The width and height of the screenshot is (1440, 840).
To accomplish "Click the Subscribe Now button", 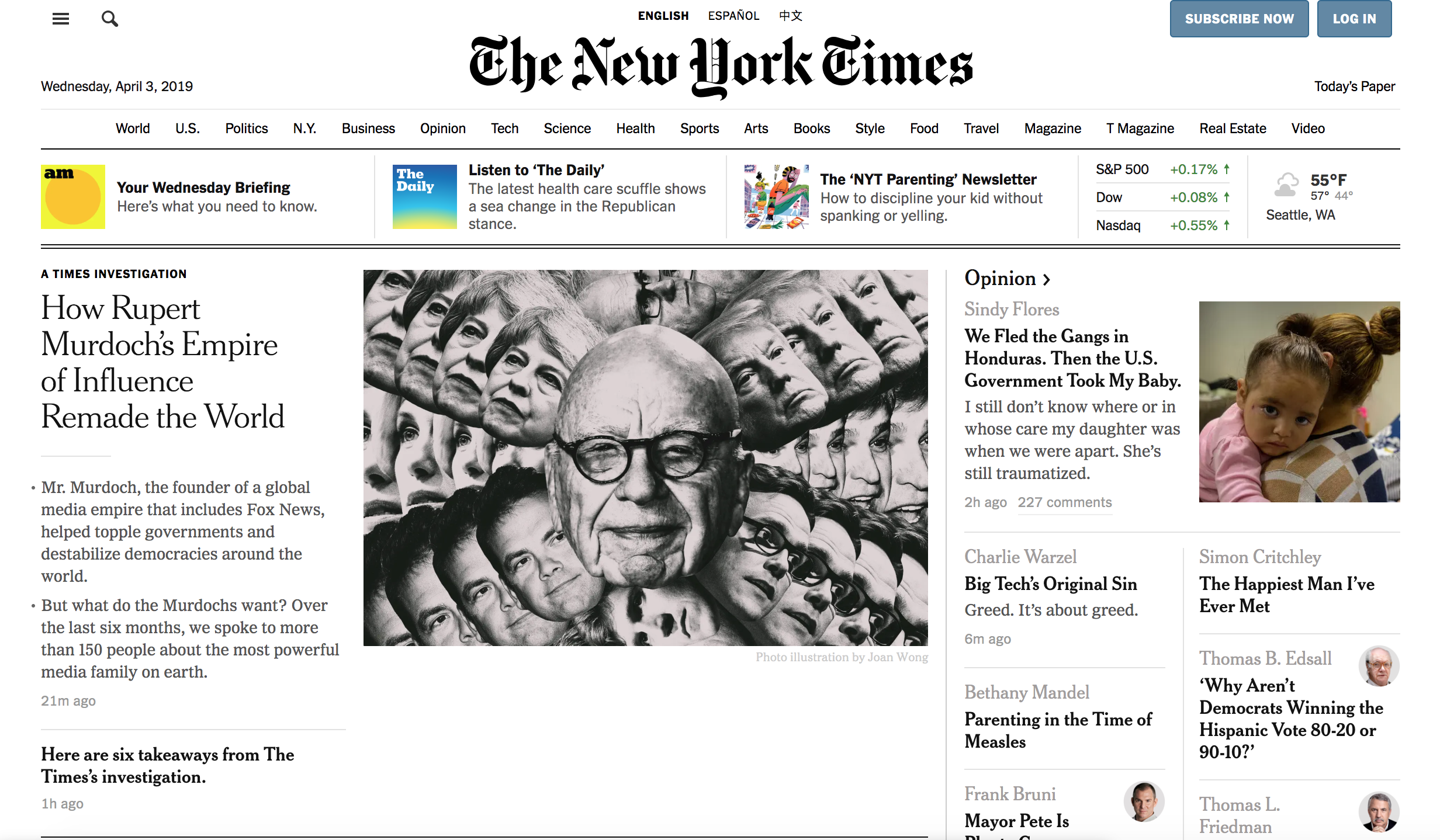I will tap(1238, 19).
